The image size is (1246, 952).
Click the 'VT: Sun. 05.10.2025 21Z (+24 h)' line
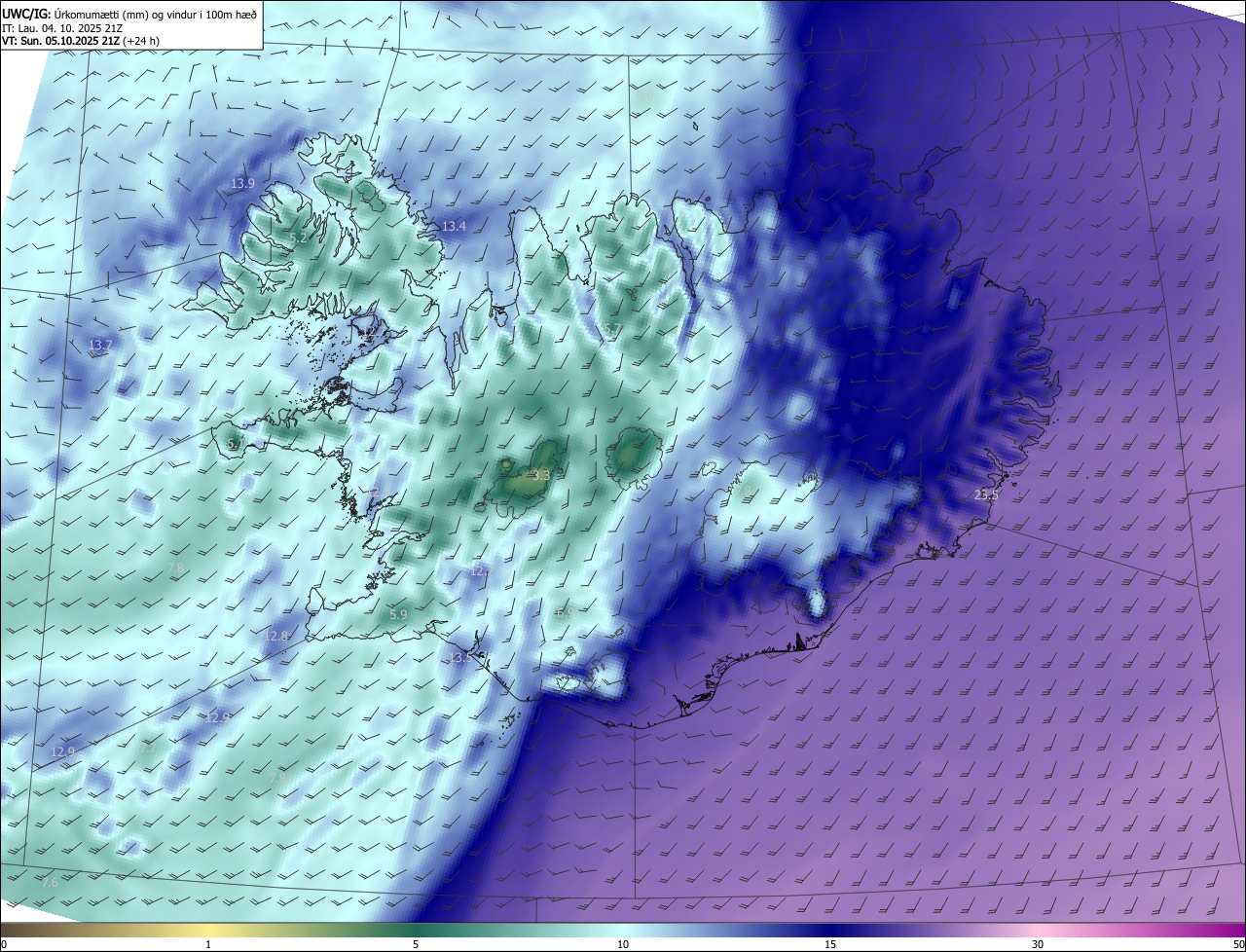click(x=81, y=41)
